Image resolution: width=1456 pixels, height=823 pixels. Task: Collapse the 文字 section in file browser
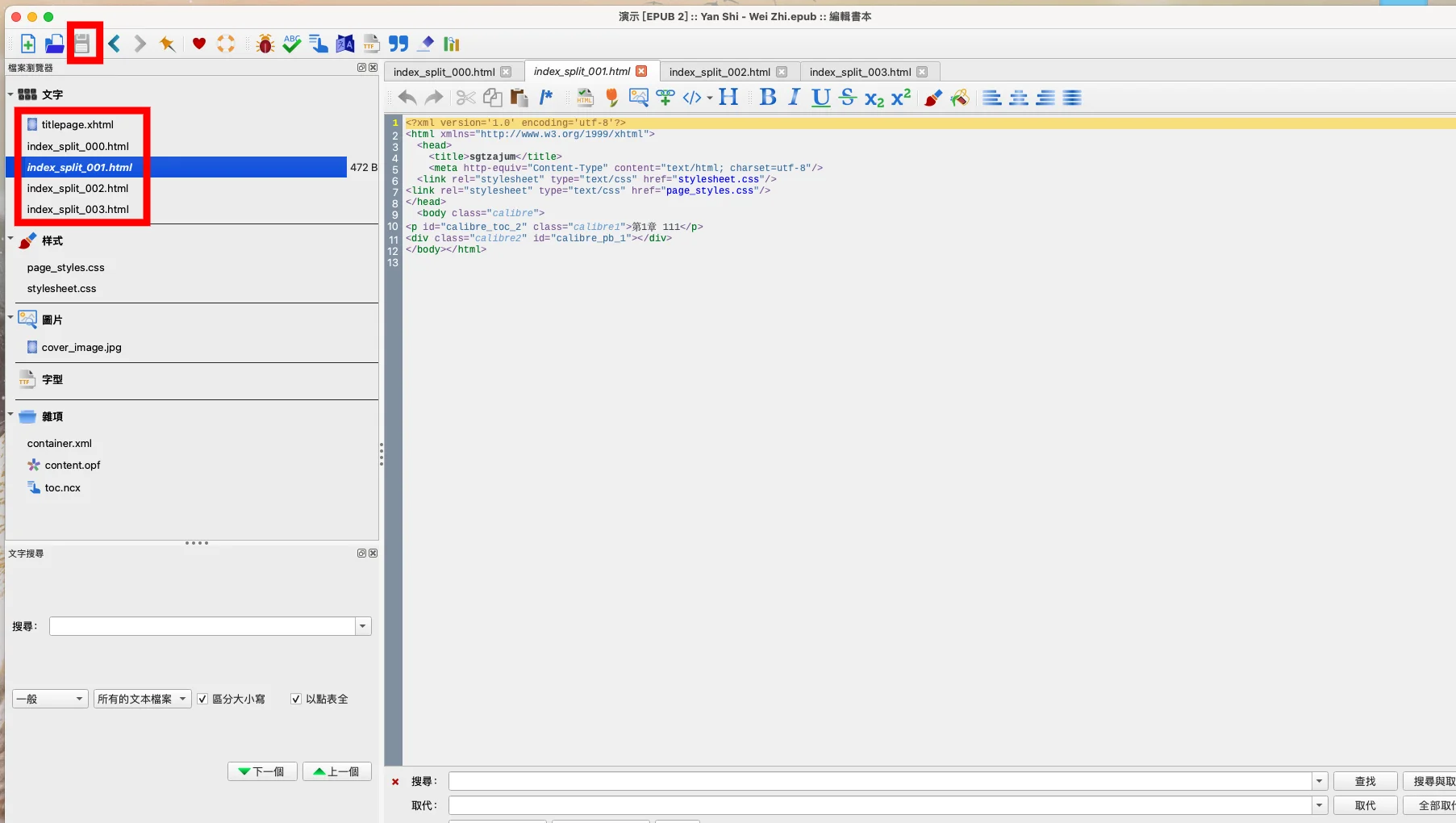click(x=10, y=94)
